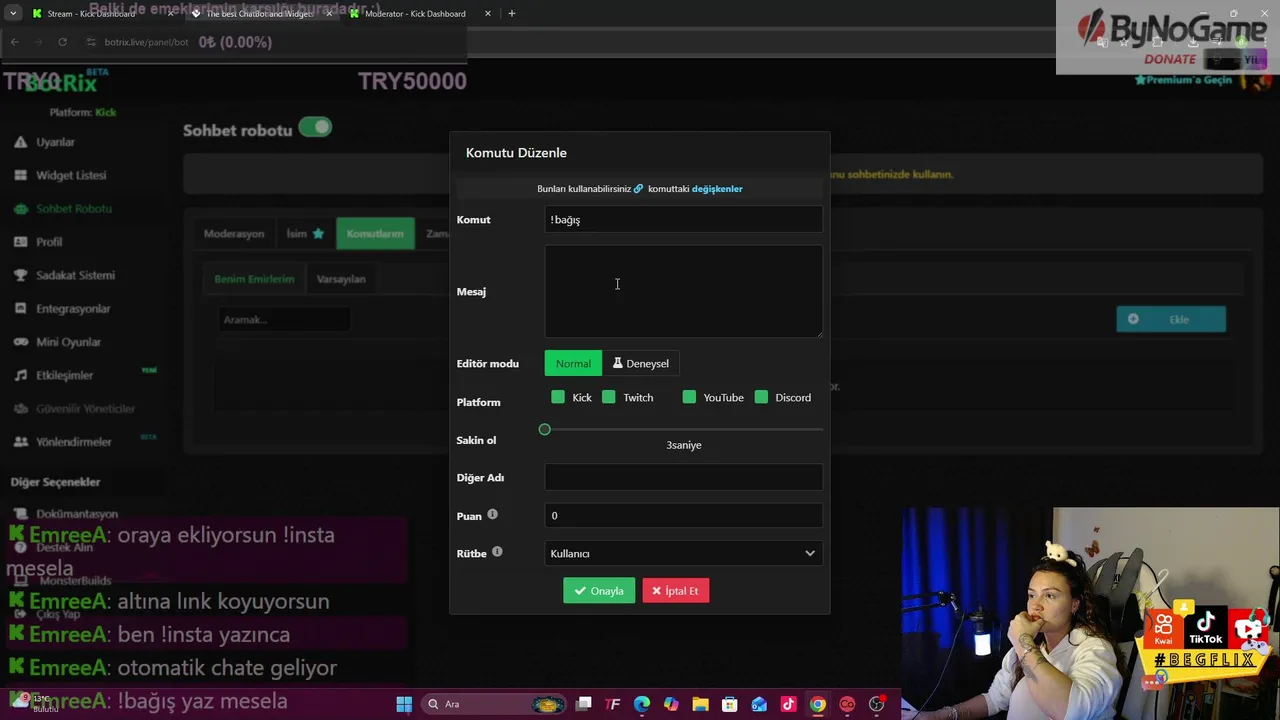Image resolution: width=1280 pixels, height=720 pixels.
Task: Click the Ekle add button
Action: pyautogui.click(x=1171, y=319)
